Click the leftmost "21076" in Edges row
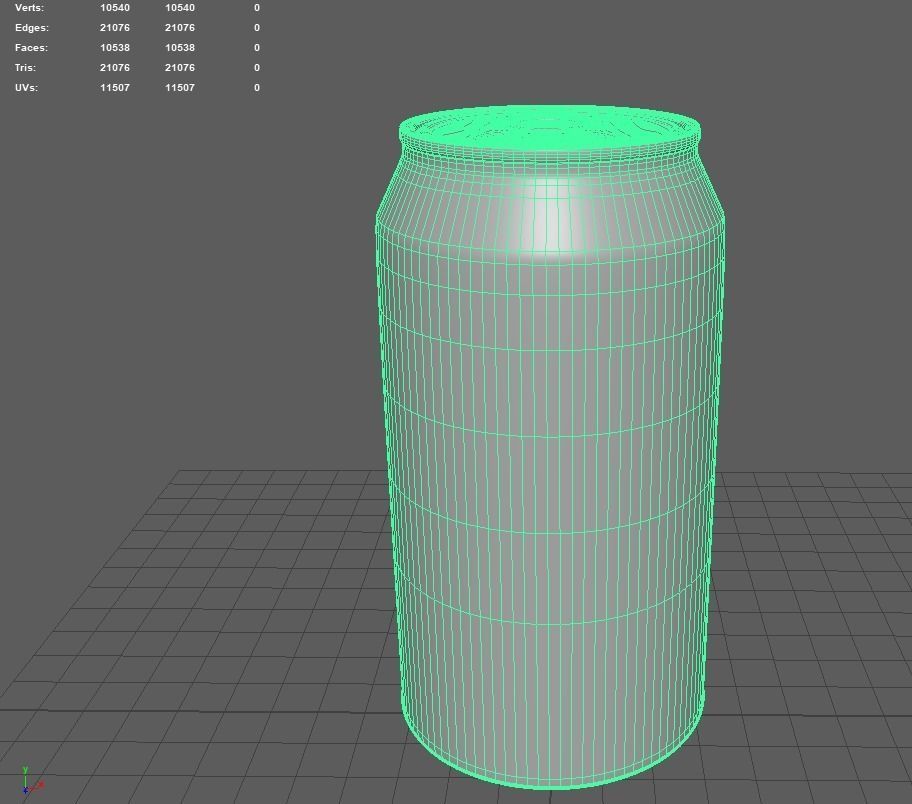Image resolution: width=912 pixels, height=804 pixels. coord(115,28)
